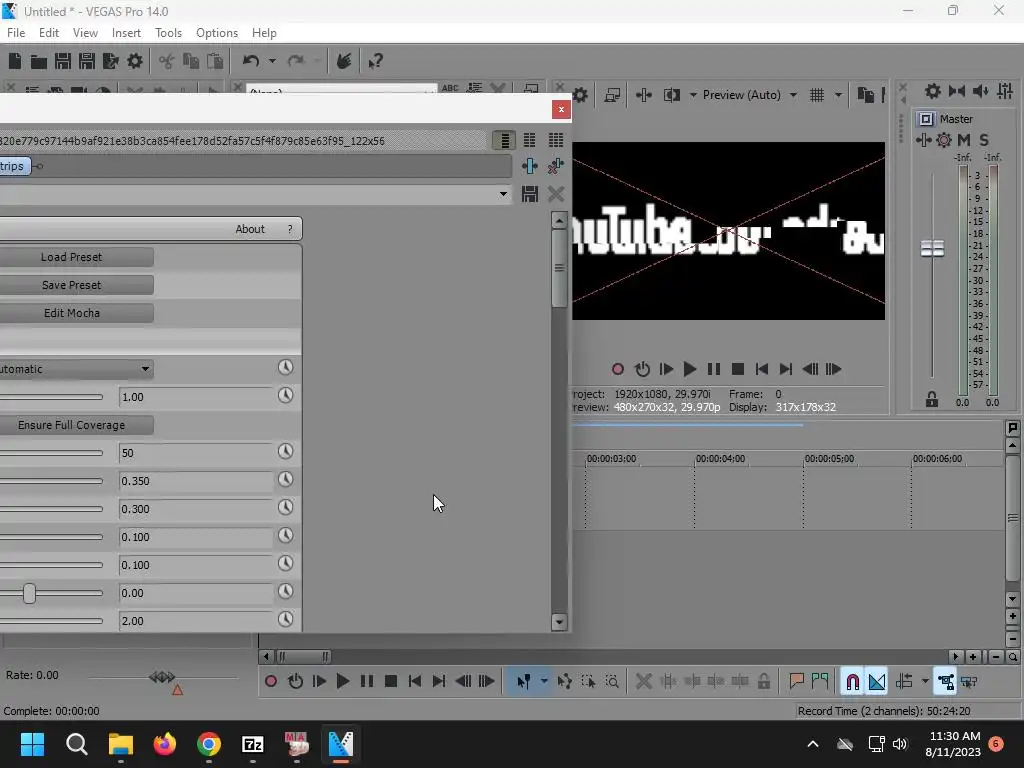The width and height of the screenshot is (1024, 768).
Task: Remove the selected plug-in from the chain
Action: [556, 167]
